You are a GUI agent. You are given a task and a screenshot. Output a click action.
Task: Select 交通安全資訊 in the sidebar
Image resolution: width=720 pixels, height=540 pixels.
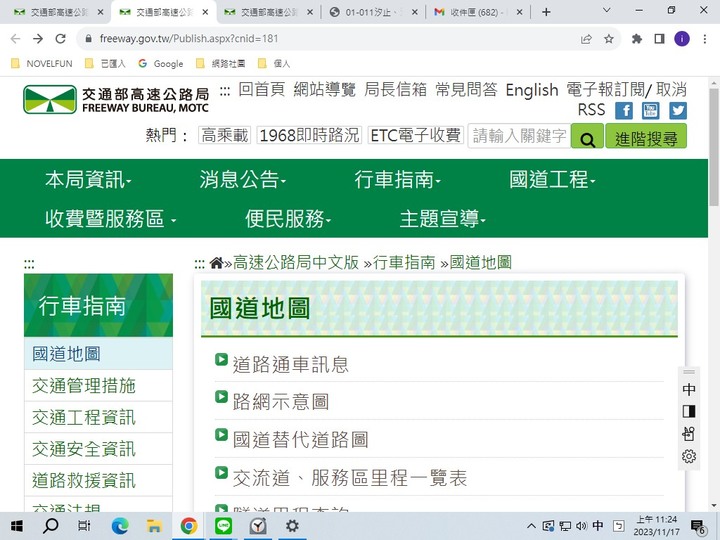point(98,449)
